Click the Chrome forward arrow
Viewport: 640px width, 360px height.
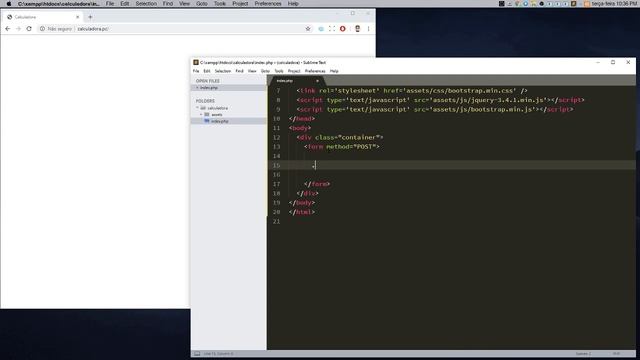tap(18, 29)
